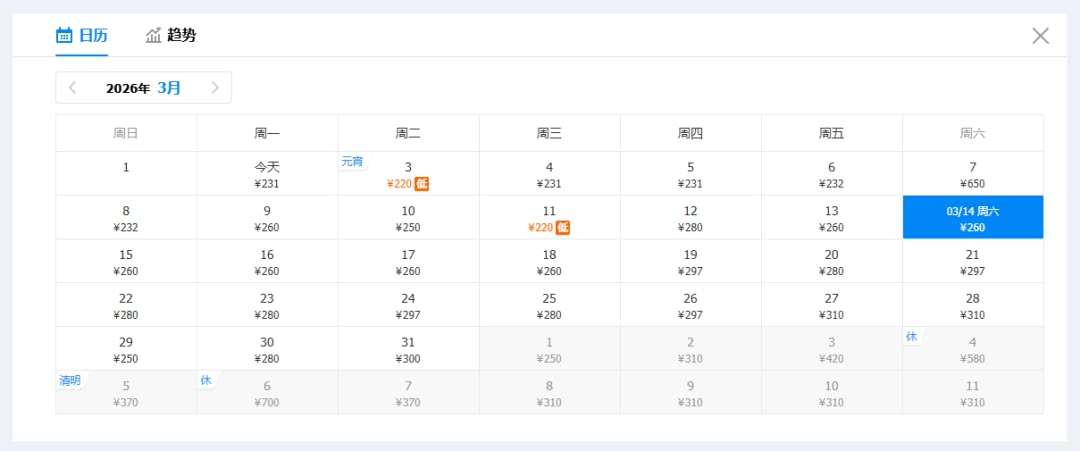Go to previous month with left chevron

(x=73, y=88)
